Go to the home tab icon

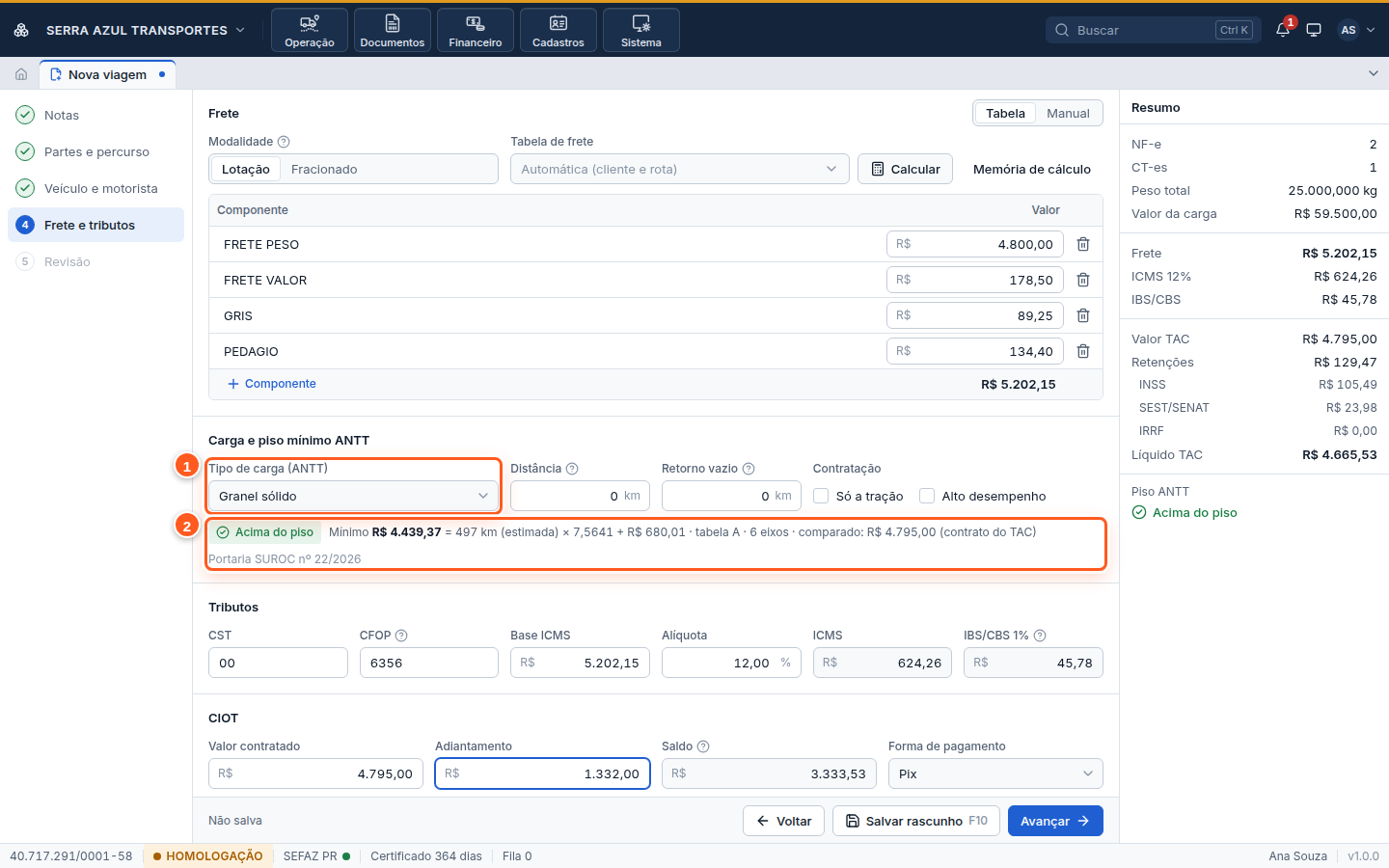click(x=21, y=74)
